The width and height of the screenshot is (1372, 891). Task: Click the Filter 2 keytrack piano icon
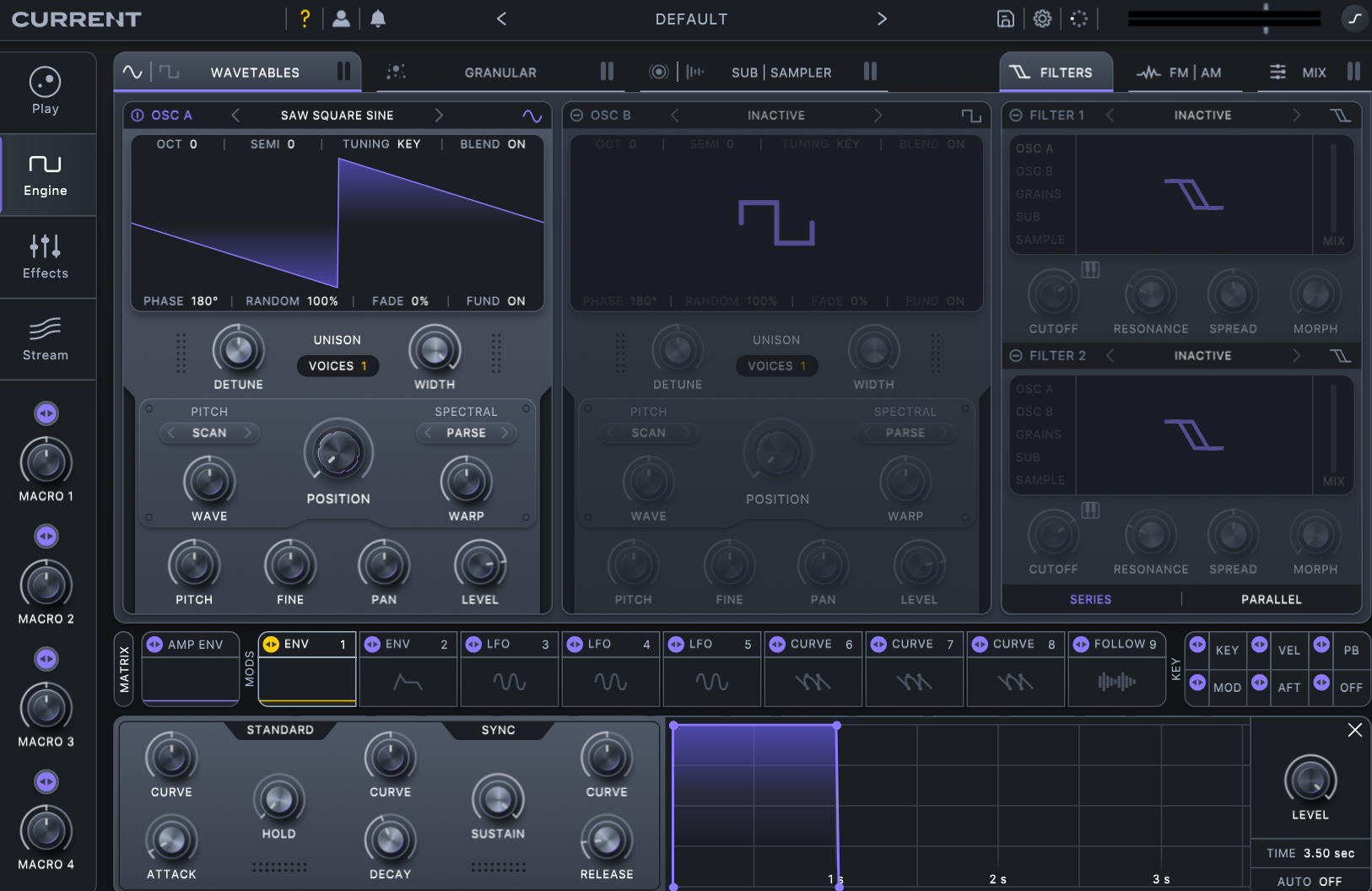point(1090,510)
